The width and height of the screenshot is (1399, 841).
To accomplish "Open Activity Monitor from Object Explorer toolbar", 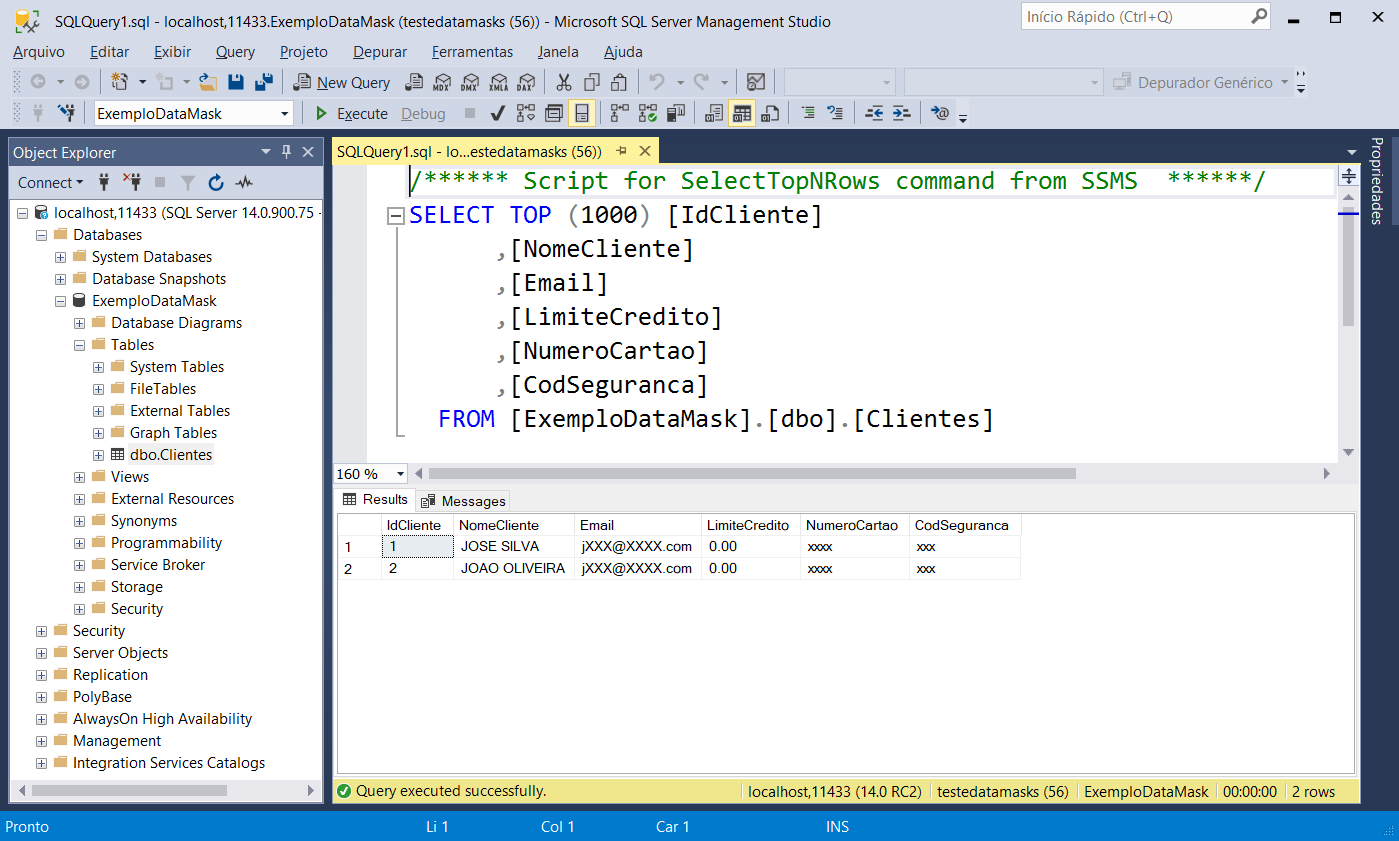I will 244,182.
